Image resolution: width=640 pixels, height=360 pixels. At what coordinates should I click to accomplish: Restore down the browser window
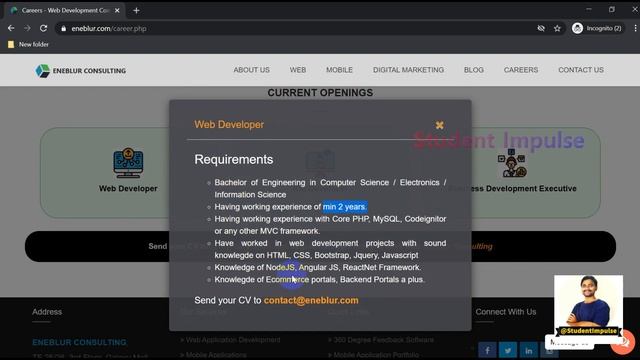click(611, 9)
